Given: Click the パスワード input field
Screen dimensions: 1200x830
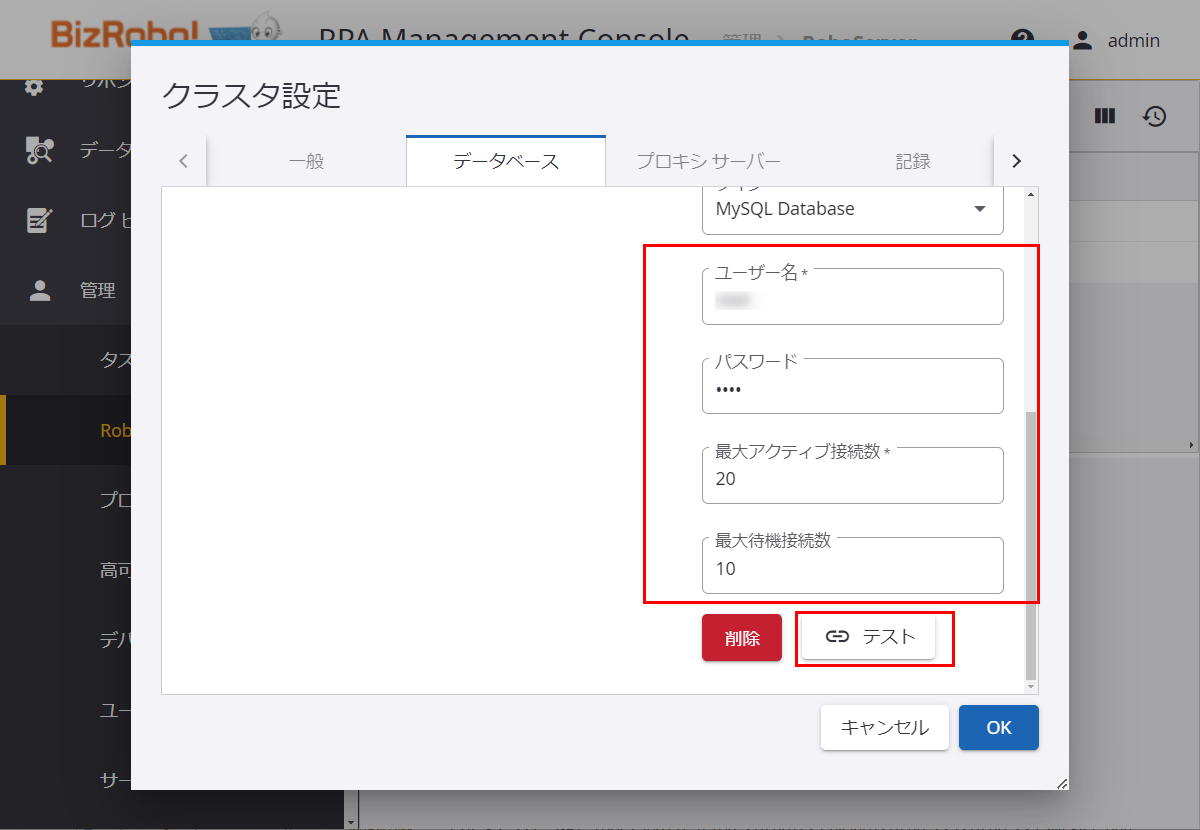Looking at the screenshot, I should tap(853, 387).
